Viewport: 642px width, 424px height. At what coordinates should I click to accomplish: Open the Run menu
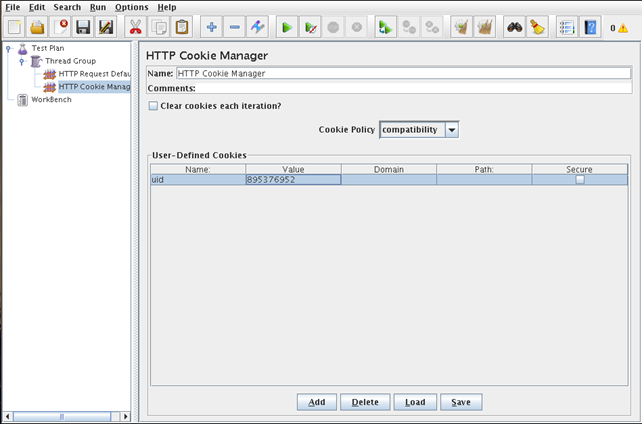98,7
